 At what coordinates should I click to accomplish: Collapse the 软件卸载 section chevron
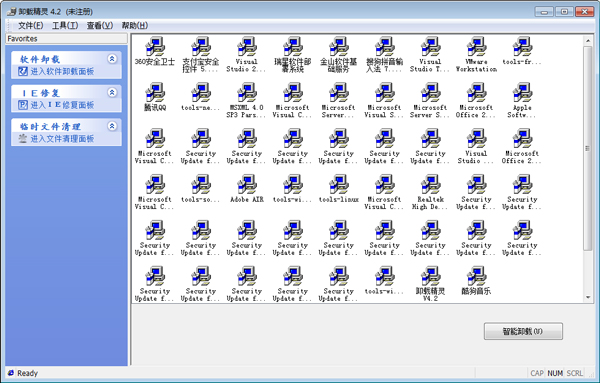click(x=112, y=59)
